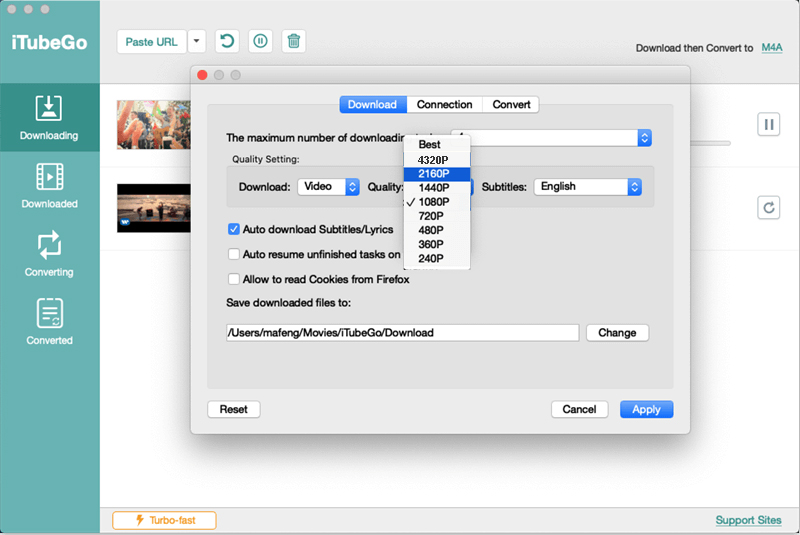
Task: Open maximum downloading tasks dropdown
Action: pos(551,138)
